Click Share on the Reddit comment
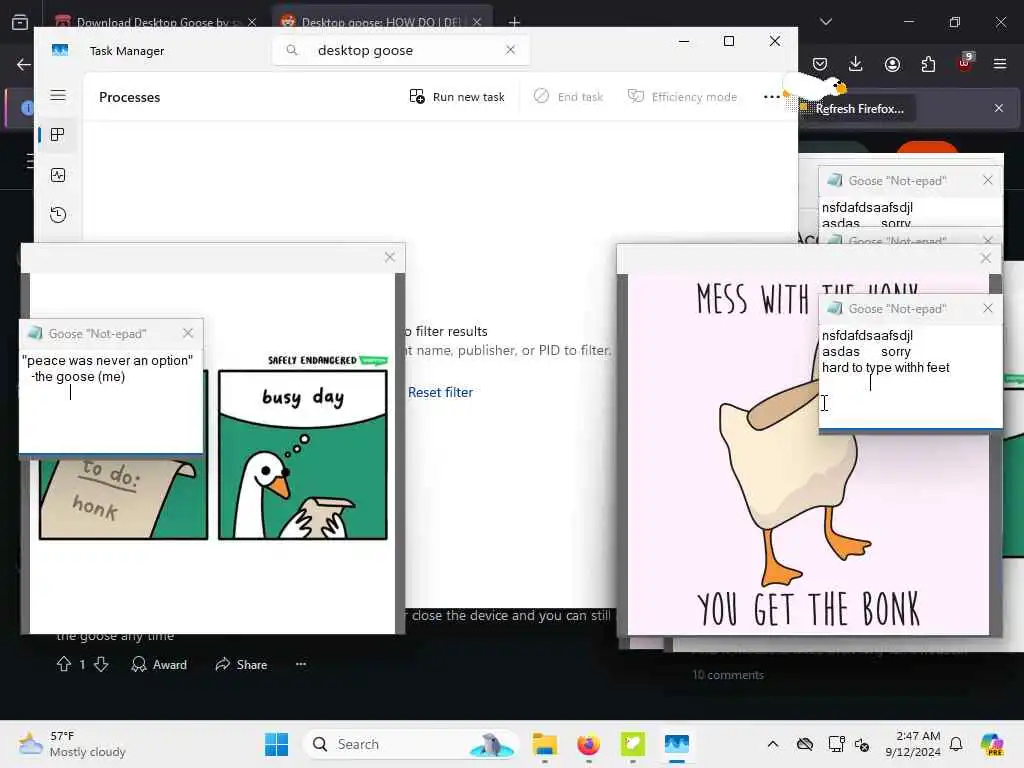Image resolution: width=1024 pixels, height=768 pixels. (241, 664)
